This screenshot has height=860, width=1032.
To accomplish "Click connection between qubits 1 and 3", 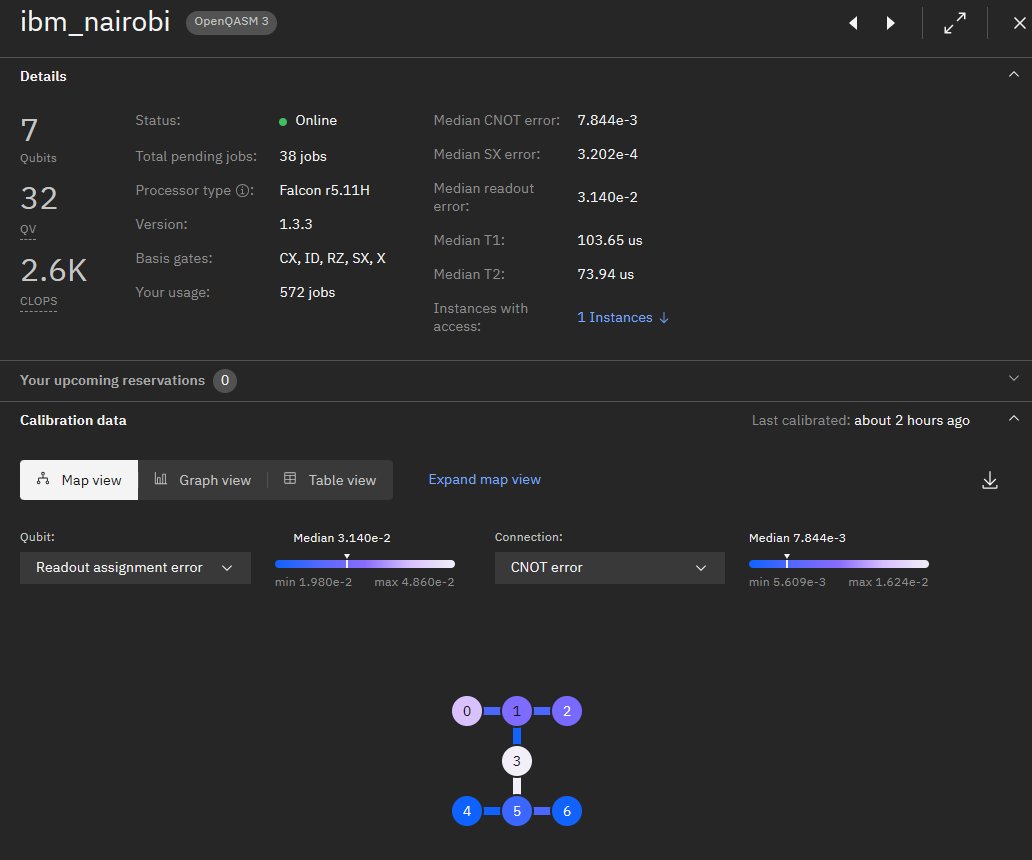I will 517,736.
